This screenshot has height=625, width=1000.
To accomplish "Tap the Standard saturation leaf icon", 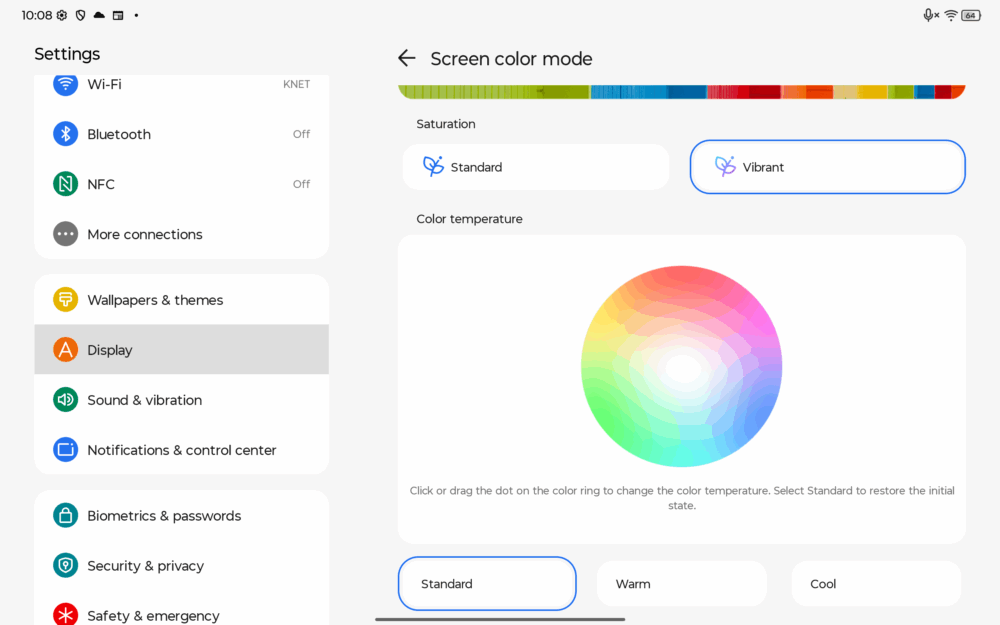I will coord(433,166).
